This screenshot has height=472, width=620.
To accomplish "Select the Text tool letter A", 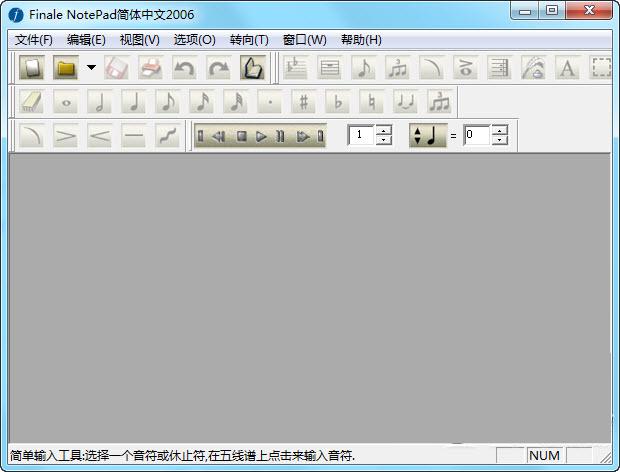I will point(568,68).
